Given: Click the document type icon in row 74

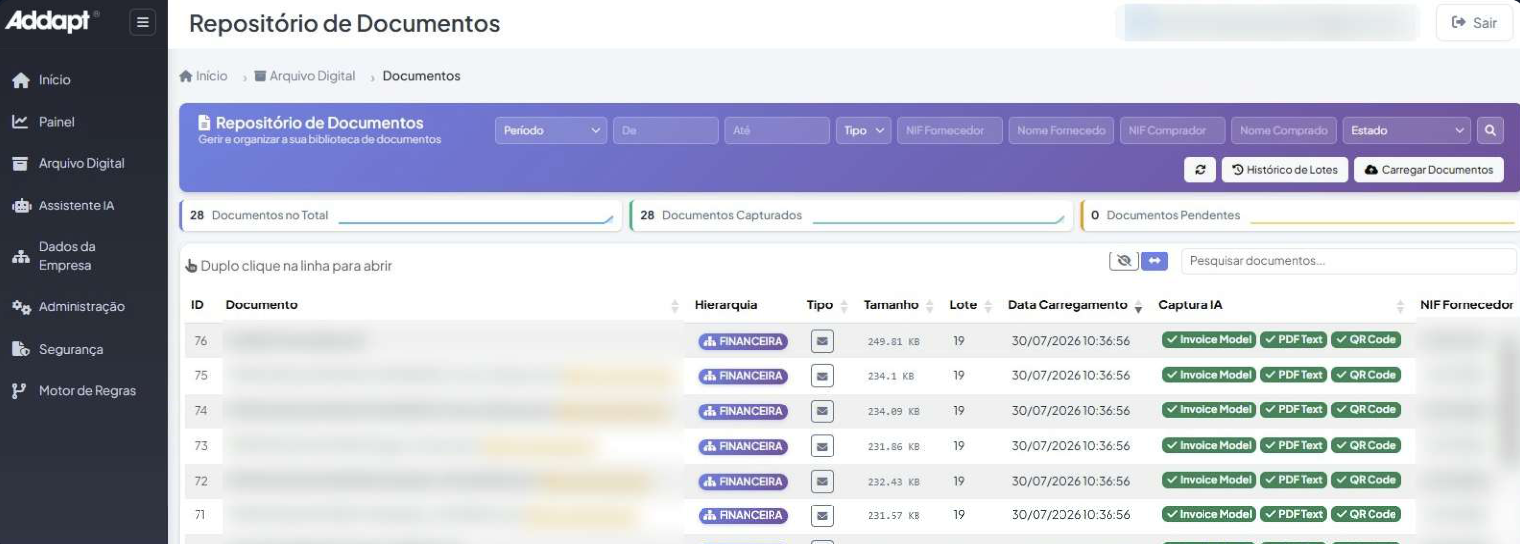Looking at the screenshot, I should coord(822,411).
